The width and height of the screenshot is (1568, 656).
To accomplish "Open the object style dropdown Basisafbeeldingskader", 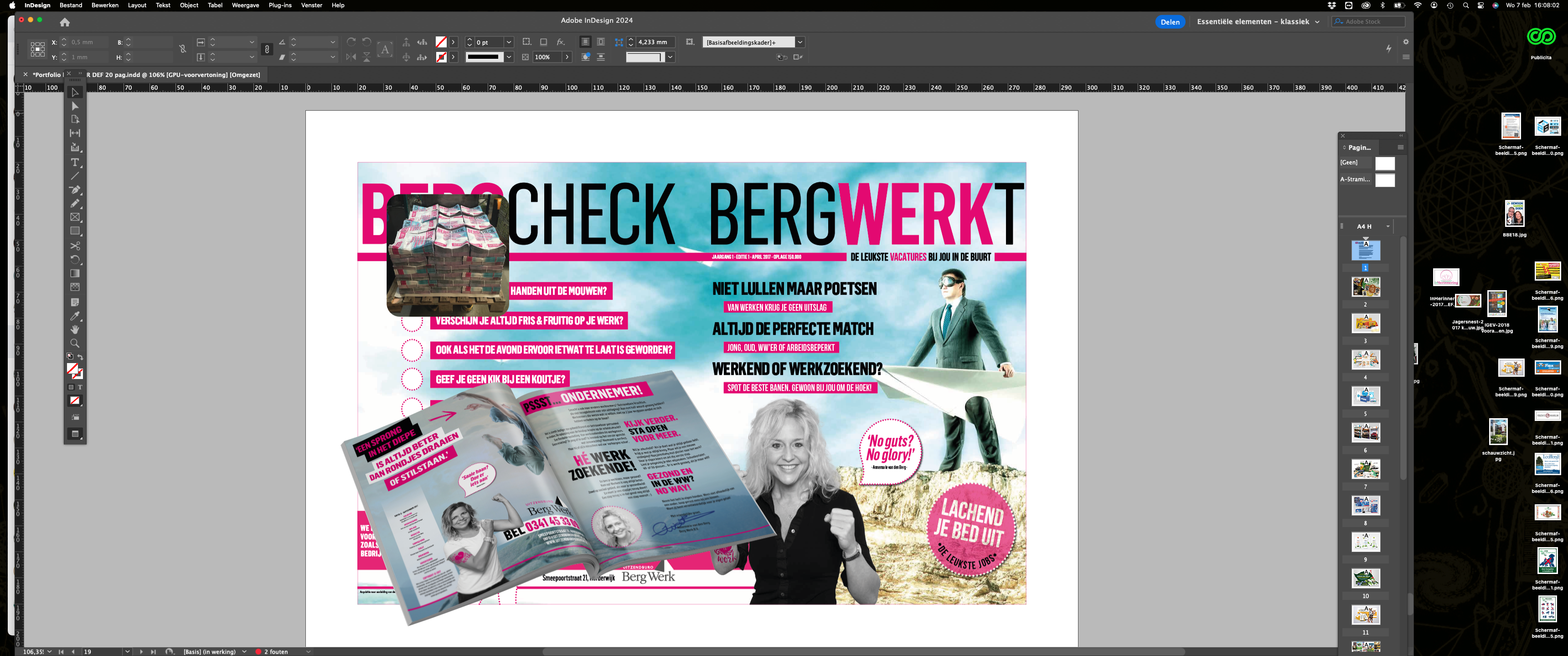I will 800,42.
